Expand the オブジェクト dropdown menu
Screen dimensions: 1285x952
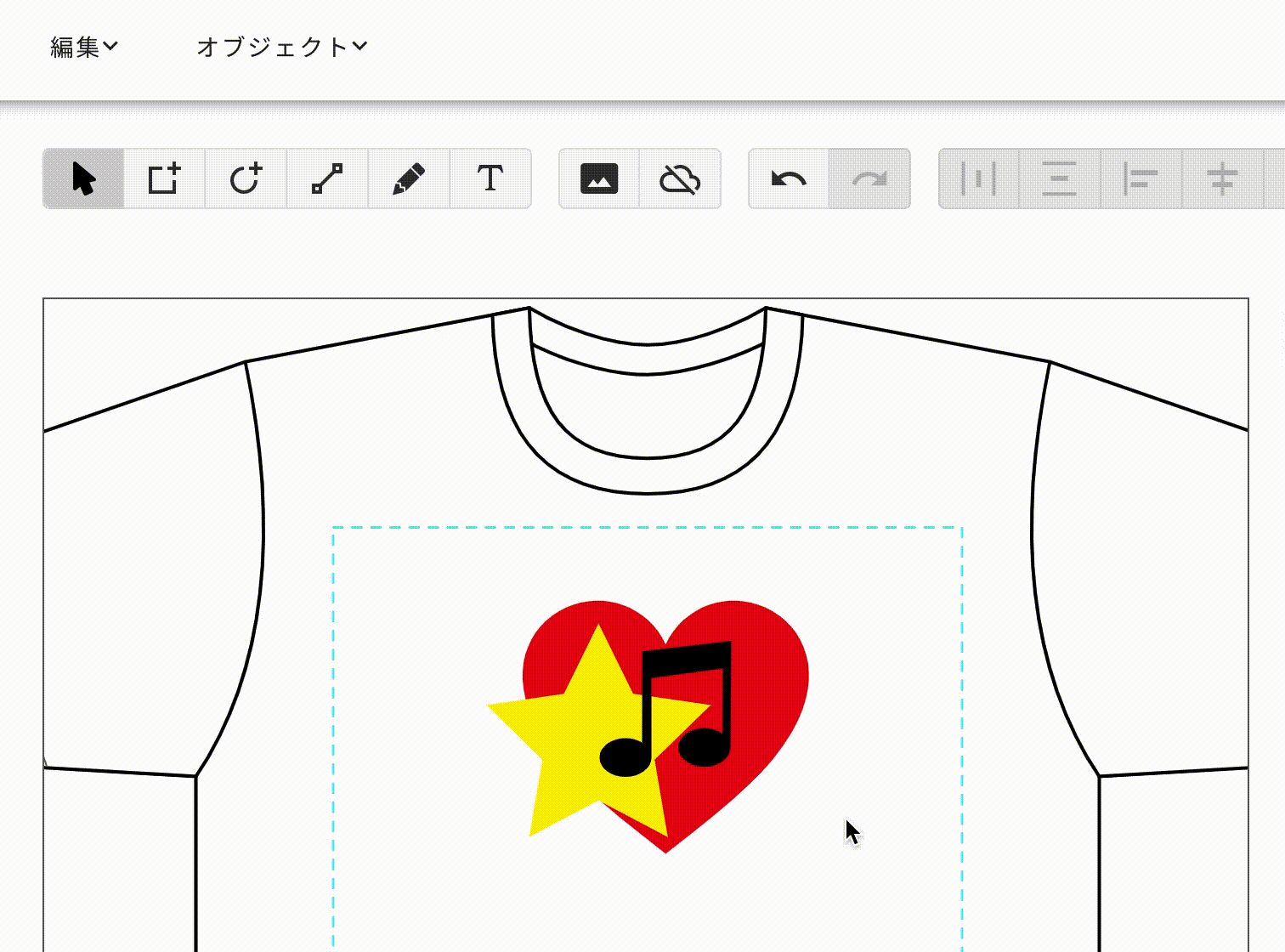coord(281,48)
